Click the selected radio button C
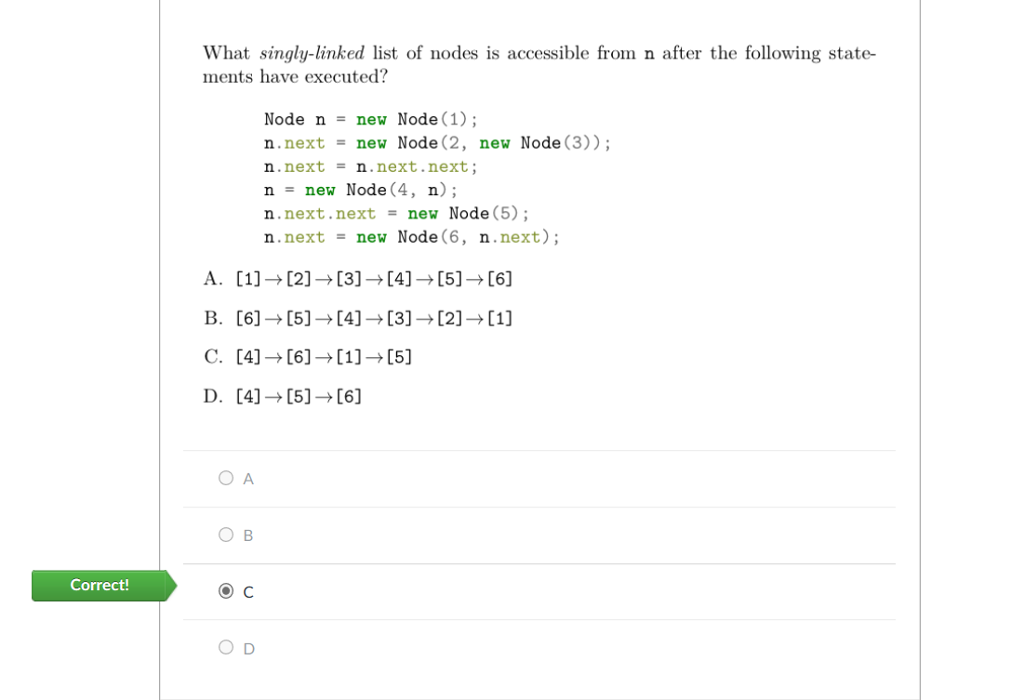1024x700 pixels. click(x=226, y=592)
